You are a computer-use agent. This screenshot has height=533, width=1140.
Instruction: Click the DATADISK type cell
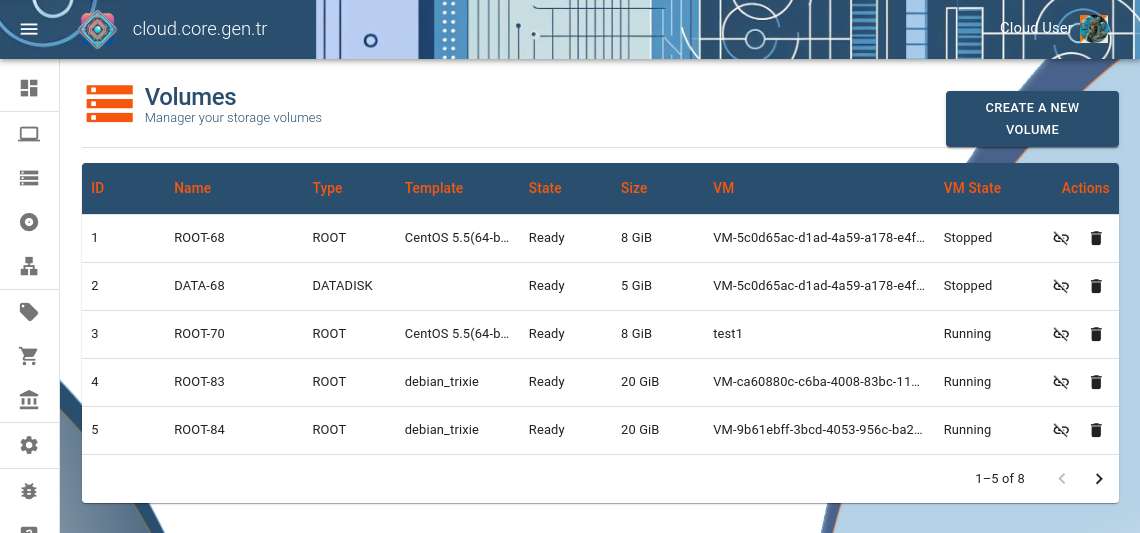[342, 286]
